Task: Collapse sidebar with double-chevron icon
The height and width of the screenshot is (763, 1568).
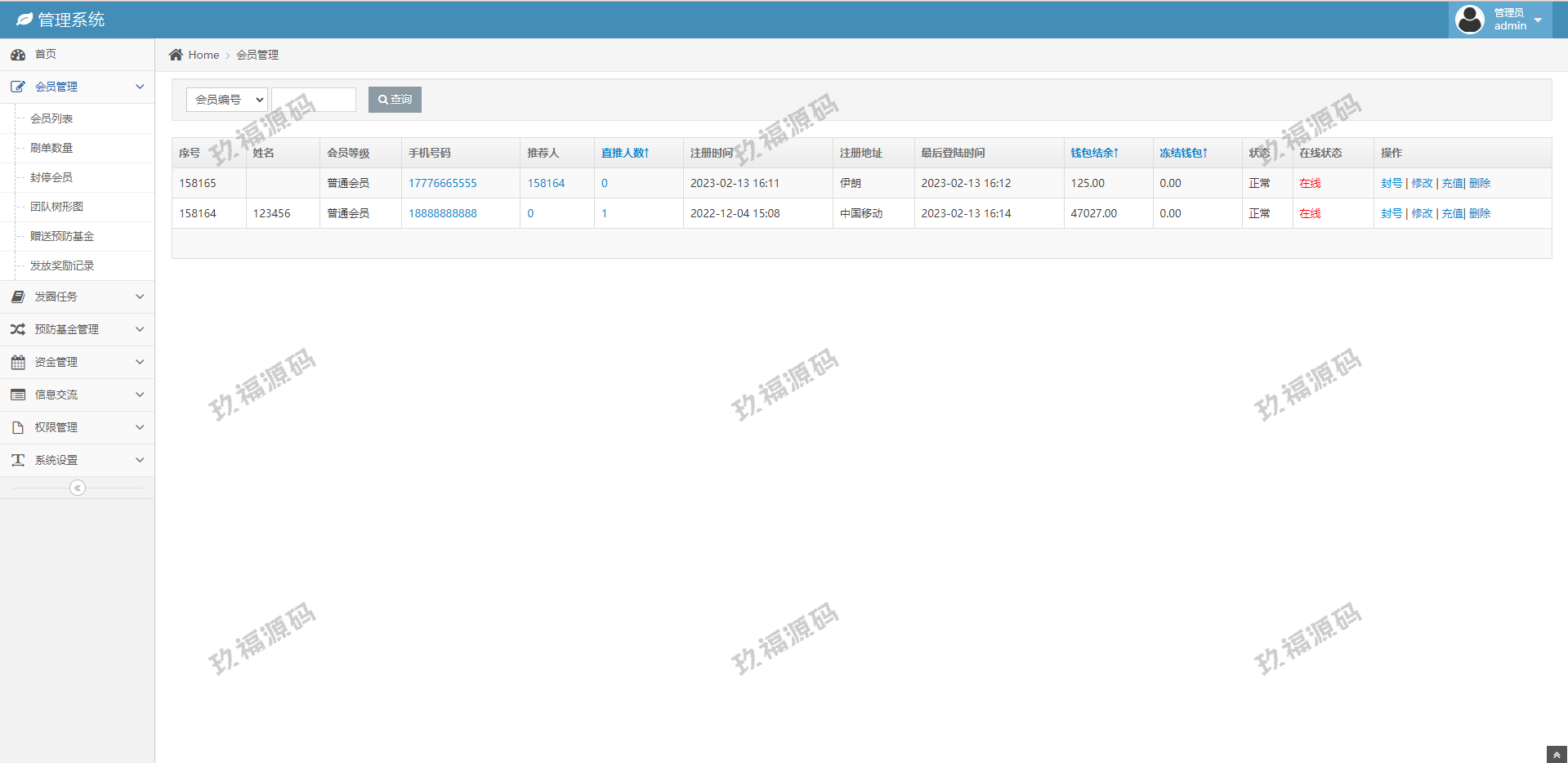Action: click(x=78, y=488)
